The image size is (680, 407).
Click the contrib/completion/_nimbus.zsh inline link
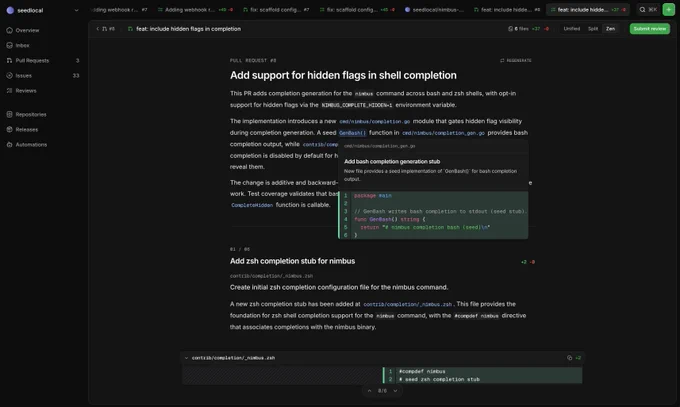[407, 304]
